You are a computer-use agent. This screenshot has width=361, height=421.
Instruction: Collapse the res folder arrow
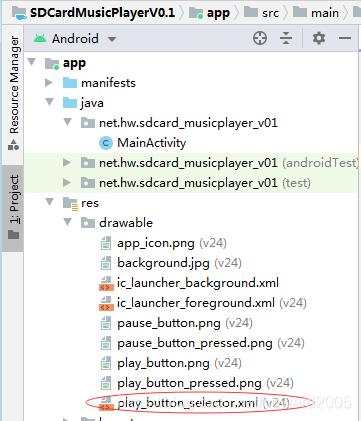pyautogui.click(x=50, y=202)
